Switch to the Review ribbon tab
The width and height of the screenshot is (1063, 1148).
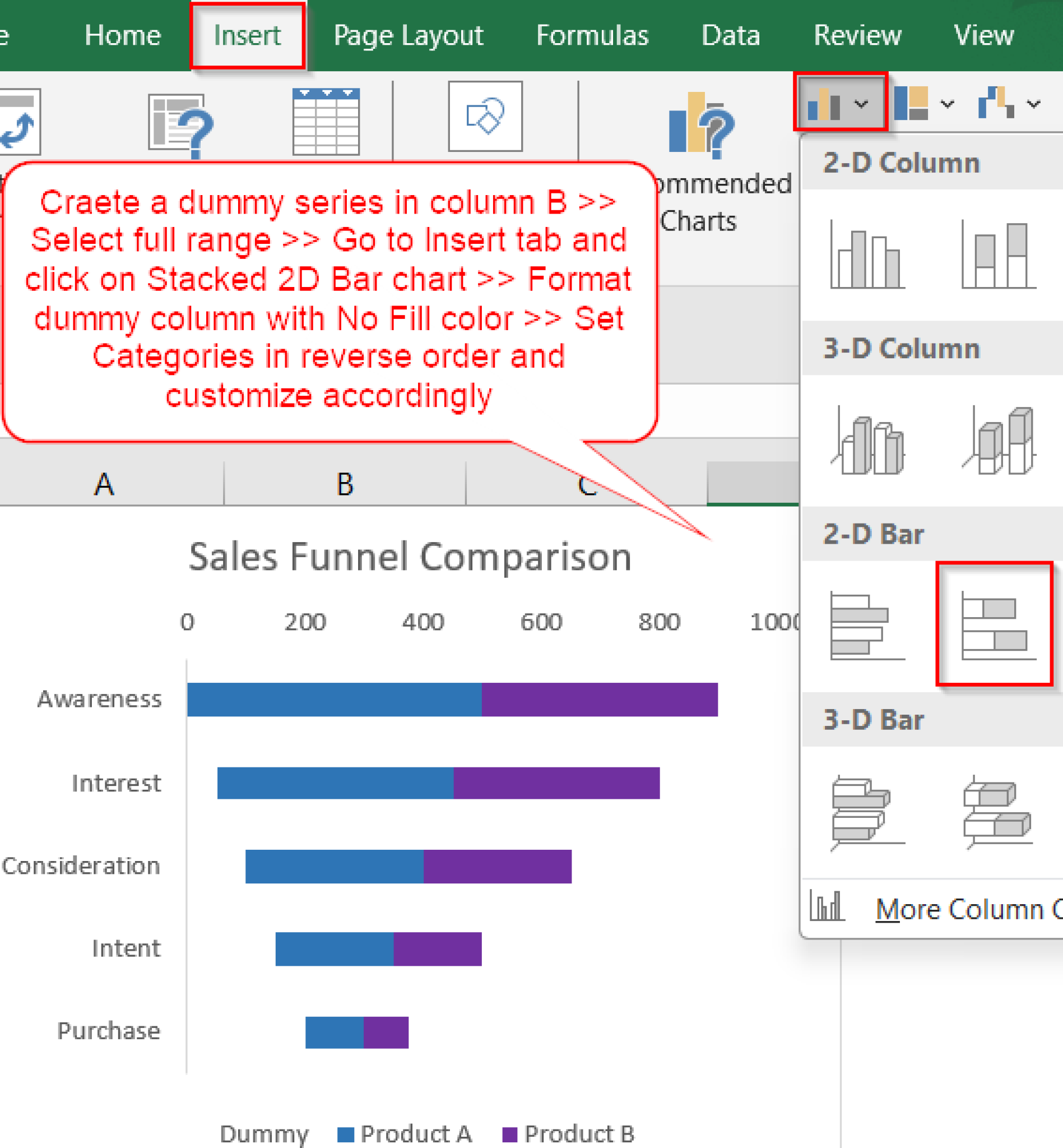(x=857, y=35)
